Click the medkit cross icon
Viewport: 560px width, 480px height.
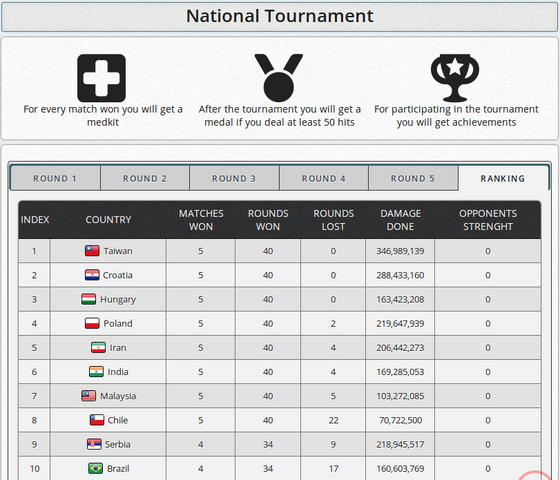pos(101,78)
